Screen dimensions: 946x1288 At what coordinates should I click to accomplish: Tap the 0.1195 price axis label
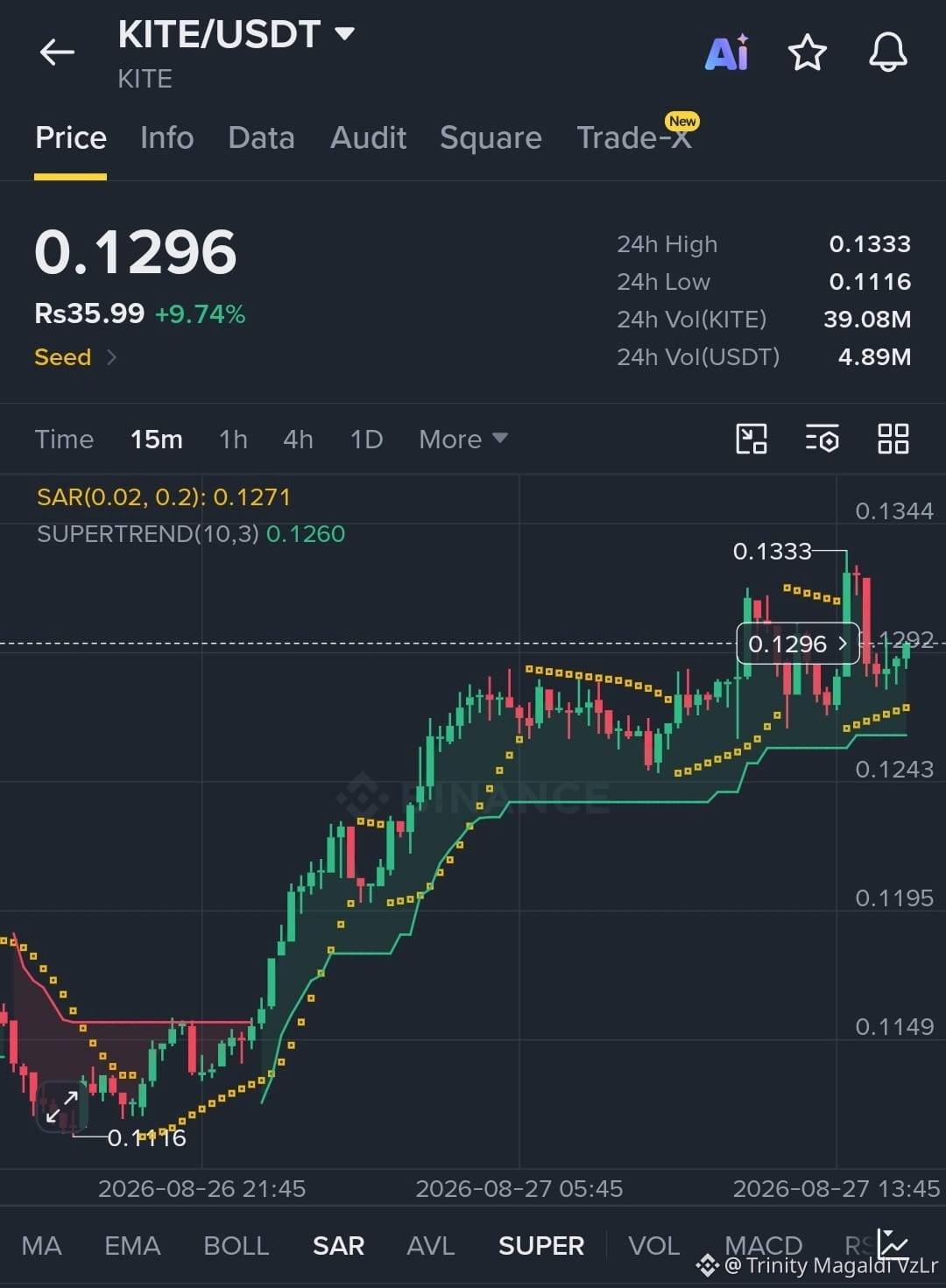[x=894, y=897]
